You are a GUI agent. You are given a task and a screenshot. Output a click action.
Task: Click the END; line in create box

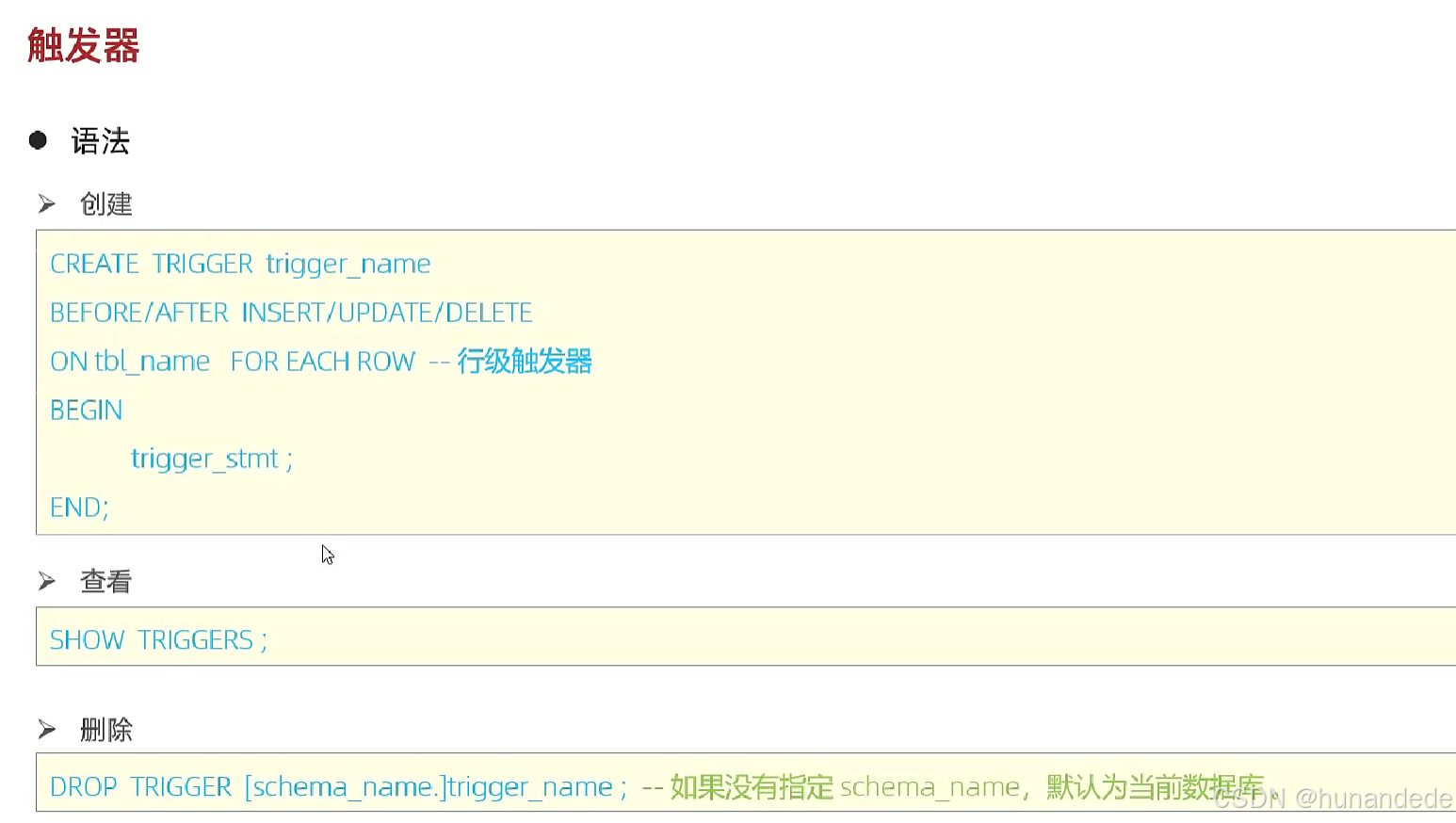tap(79, 508)
